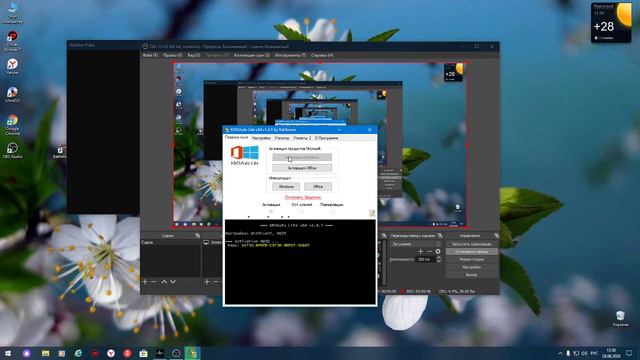Open the scene transition type dropdown in OBS
The image size is (640, 360).
416,244
